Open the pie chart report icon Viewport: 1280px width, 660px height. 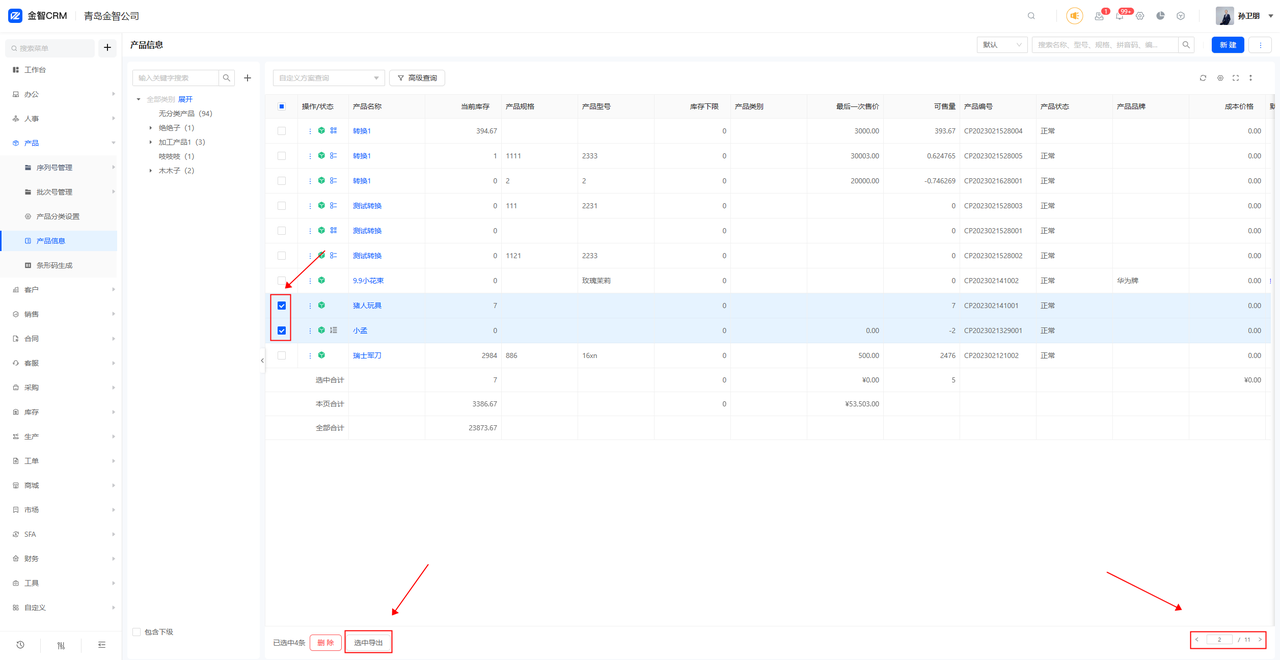[x=1160, y=16]
